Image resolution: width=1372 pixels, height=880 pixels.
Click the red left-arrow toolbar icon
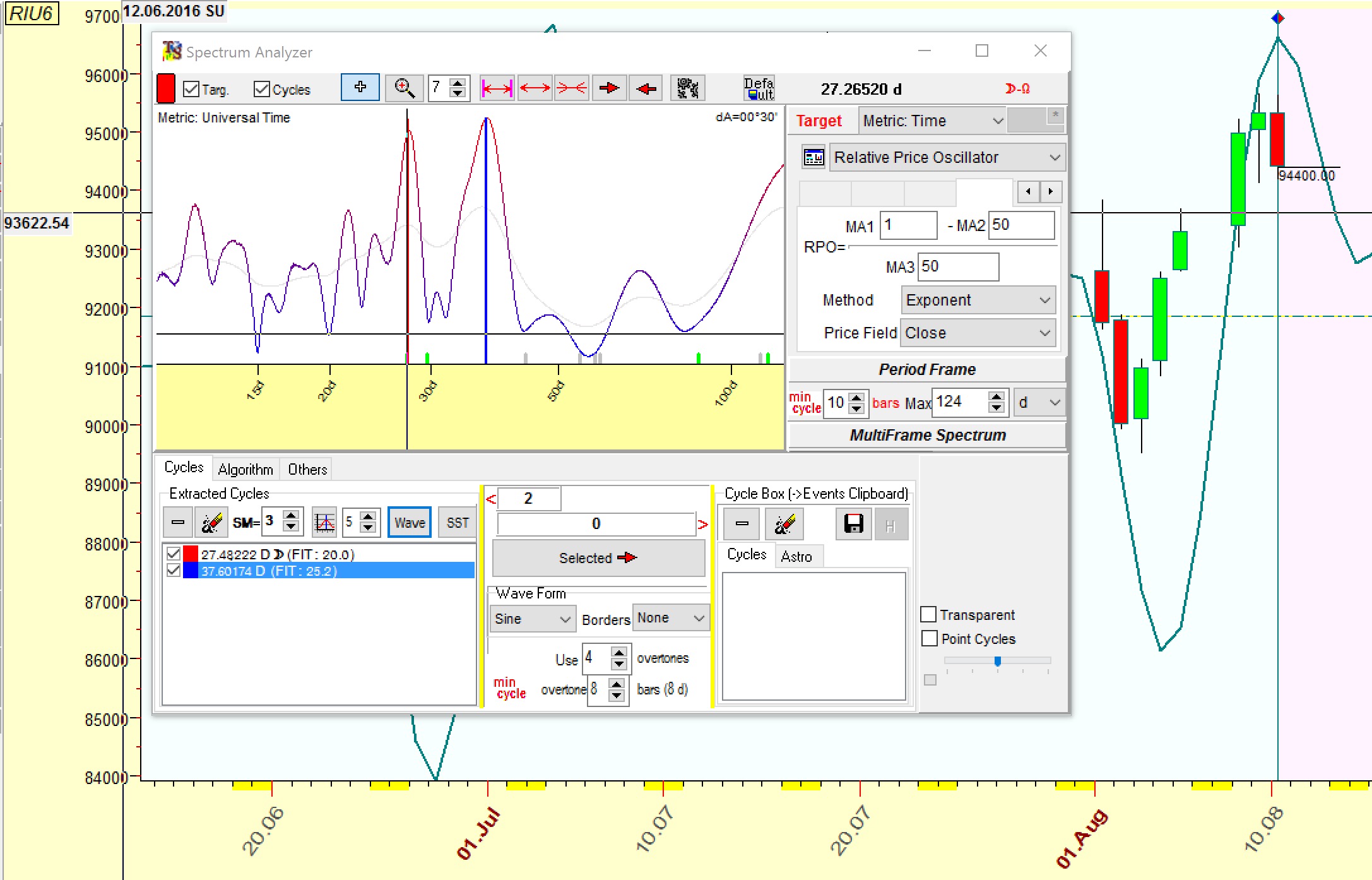coord(646,88)
